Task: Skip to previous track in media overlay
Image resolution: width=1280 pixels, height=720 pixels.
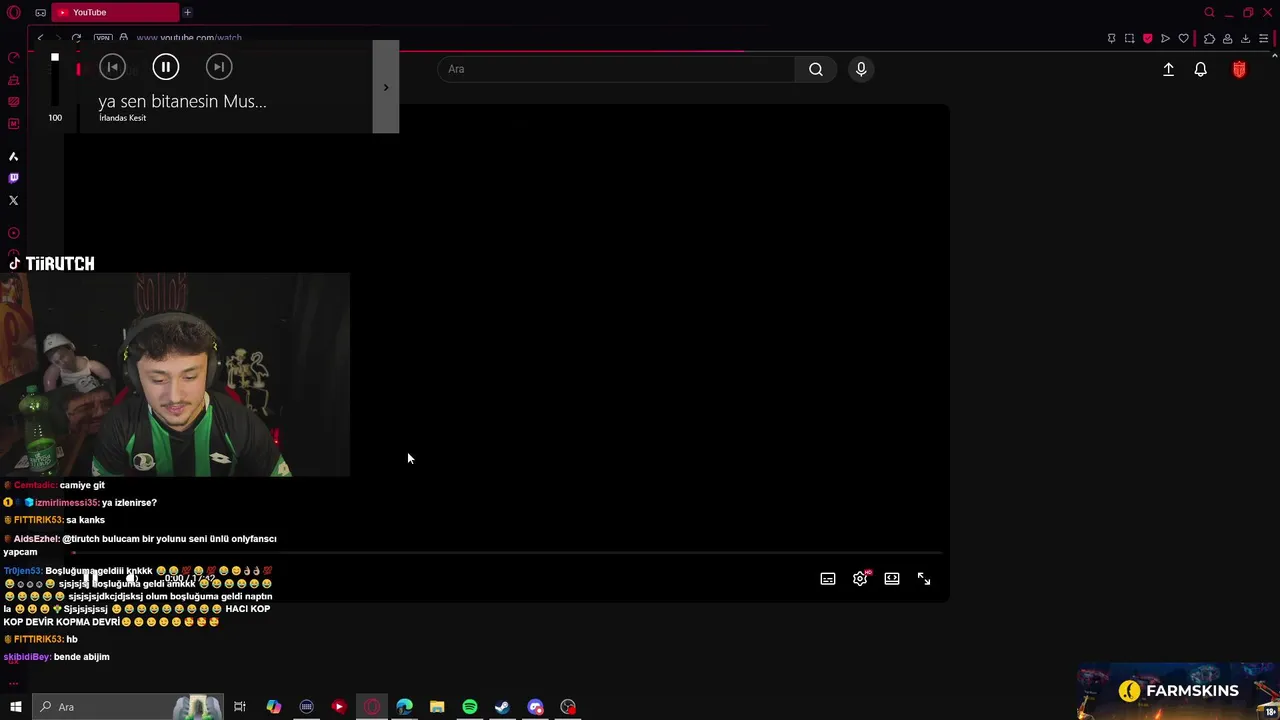Action: [x=112, y=67]
